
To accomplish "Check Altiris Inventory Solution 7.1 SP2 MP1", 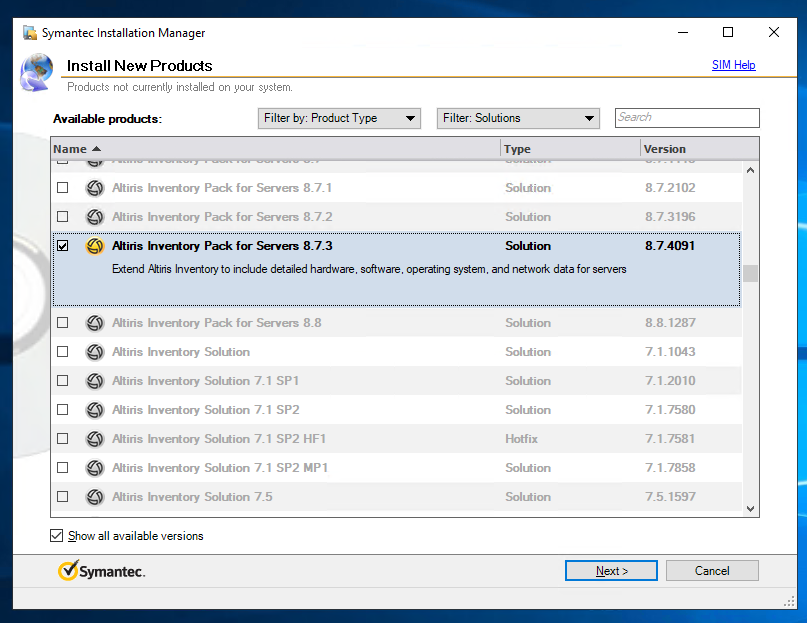I will pyautogui.click(x=62, y=468).
